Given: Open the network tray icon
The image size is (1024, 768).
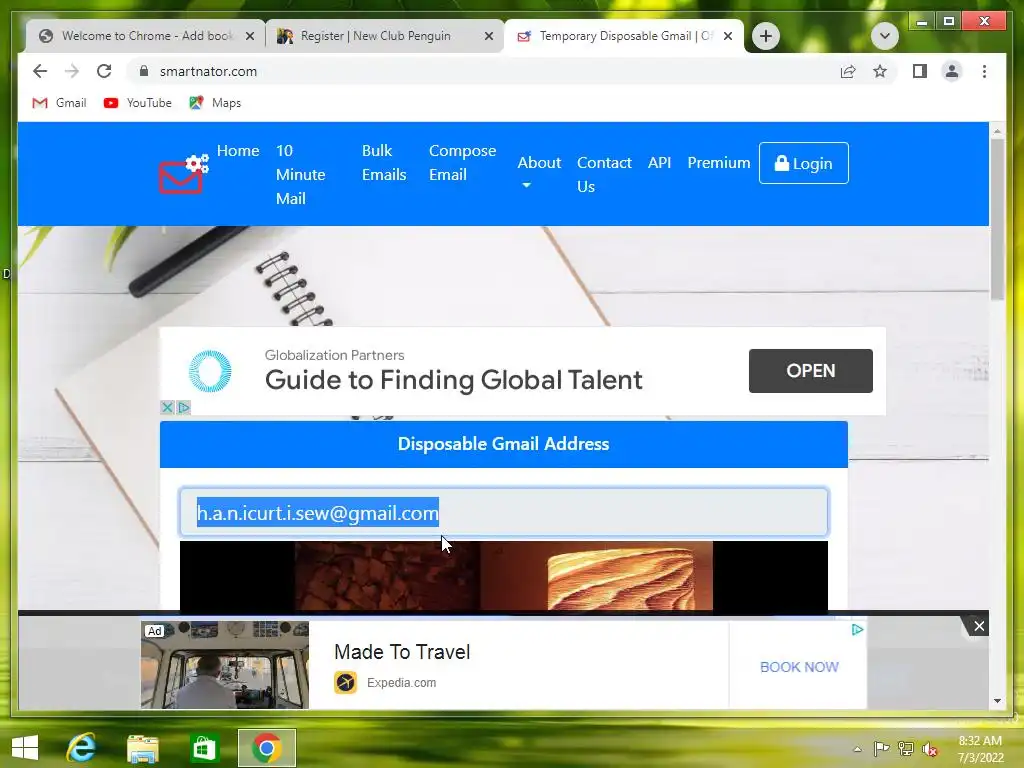Looking at the screenshot, I should click(x=906, y=749).
